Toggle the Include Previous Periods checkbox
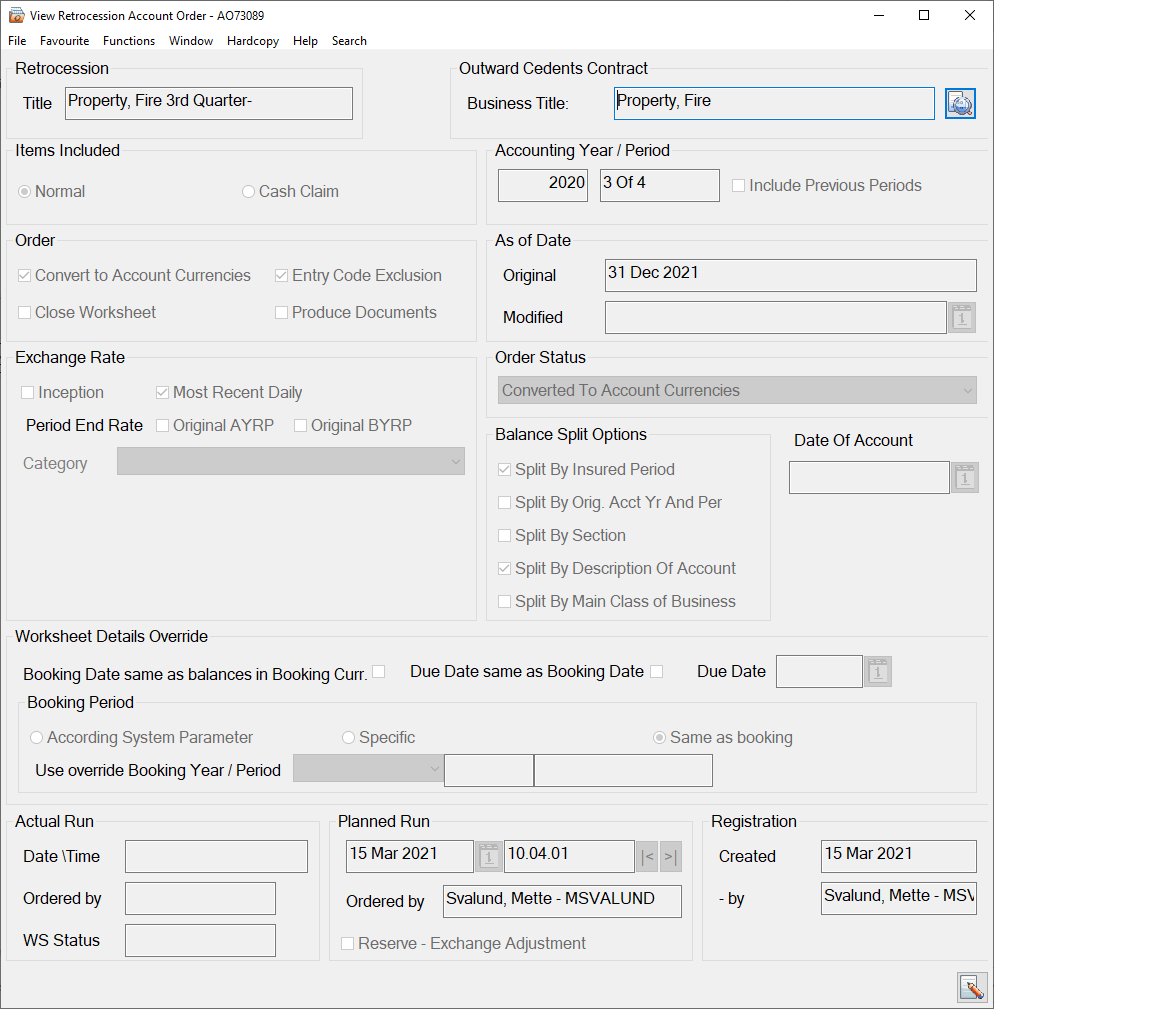The width and height of the screenshot is (1152, 1009). pyautogui.click(x=739, y=186)
